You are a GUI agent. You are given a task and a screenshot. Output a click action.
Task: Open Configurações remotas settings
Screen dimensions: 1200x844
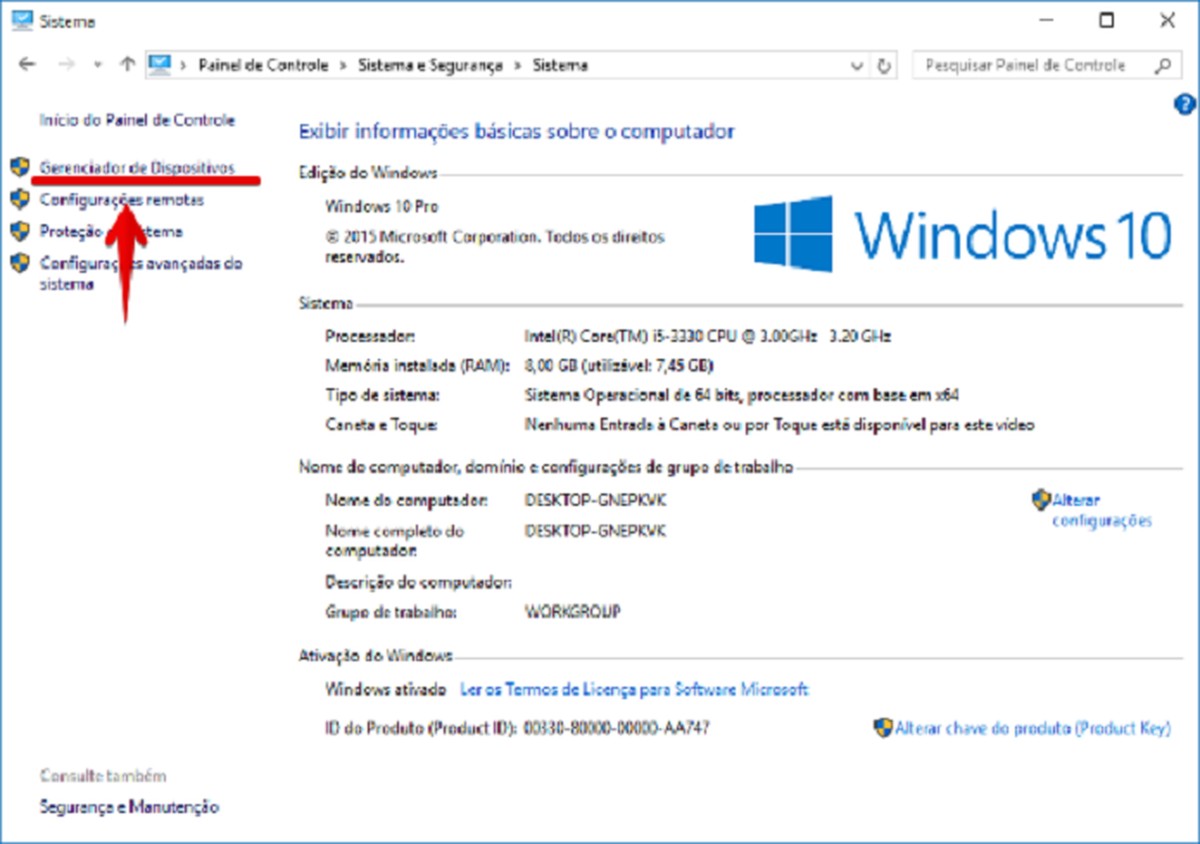point(120,199)
